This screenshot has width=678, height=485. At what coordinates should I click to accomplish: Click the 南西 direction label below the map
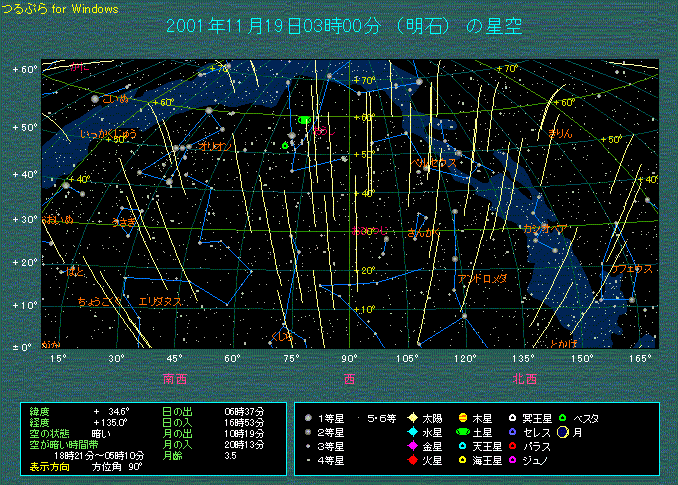pos(175,379)
